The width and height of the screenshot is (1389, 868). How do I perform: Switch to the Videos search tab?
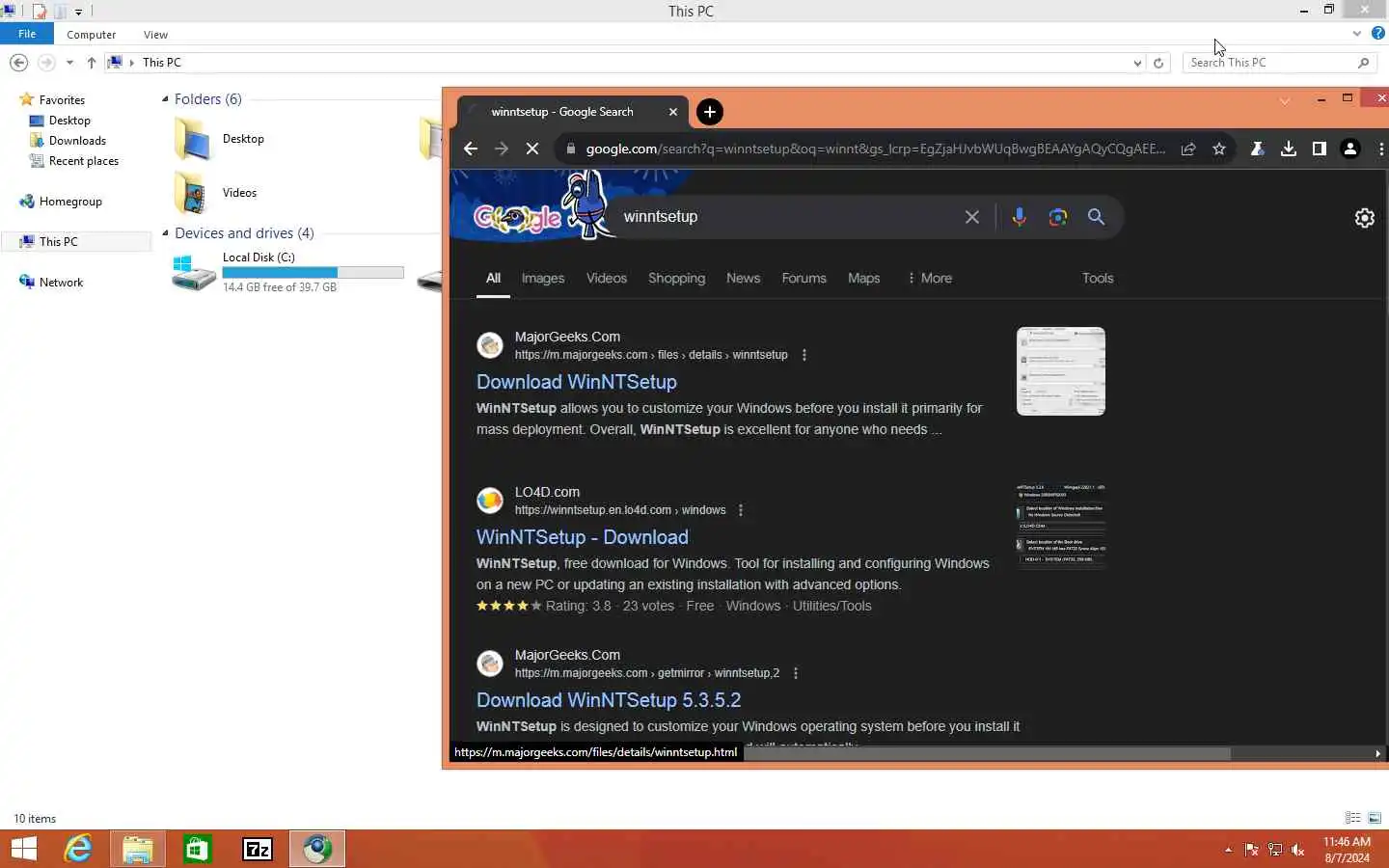(x=607, y=278)
